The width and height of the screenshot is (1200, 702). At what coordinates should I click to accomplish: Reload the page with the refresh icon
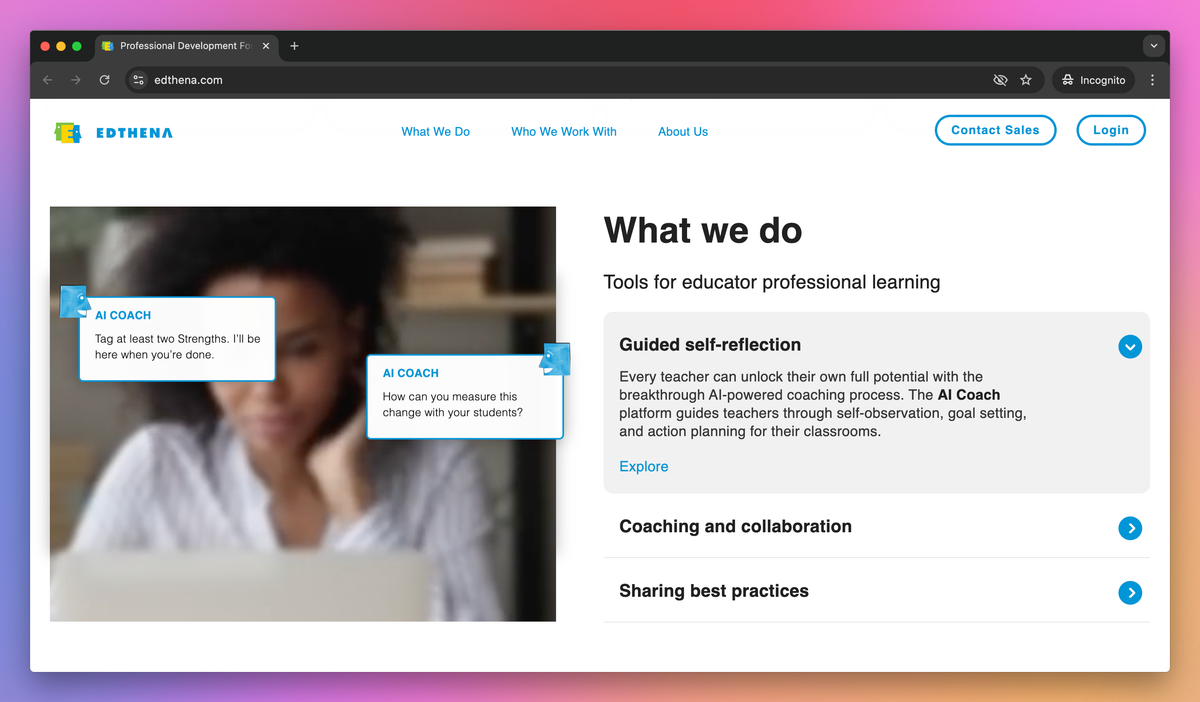coord(104,80)
